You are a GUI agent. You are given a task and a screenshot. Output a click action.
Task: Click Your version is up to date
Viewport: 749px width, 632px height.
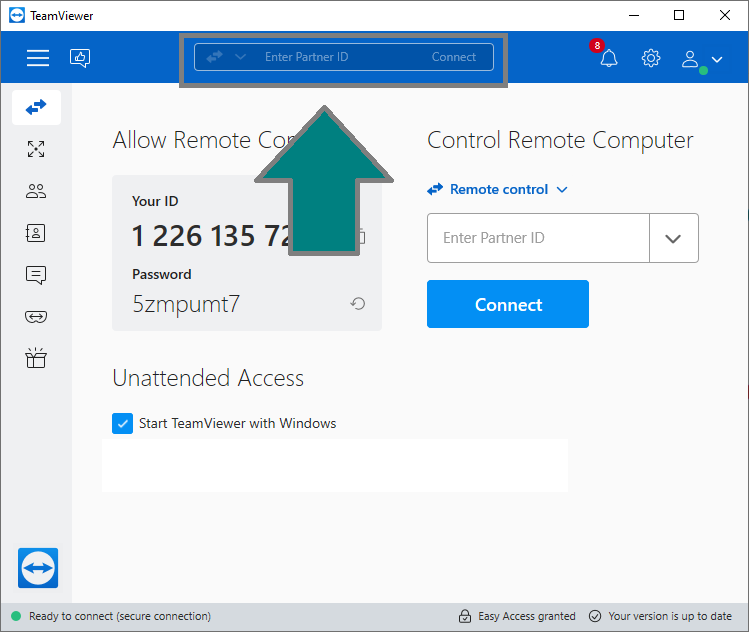point(670,616)
